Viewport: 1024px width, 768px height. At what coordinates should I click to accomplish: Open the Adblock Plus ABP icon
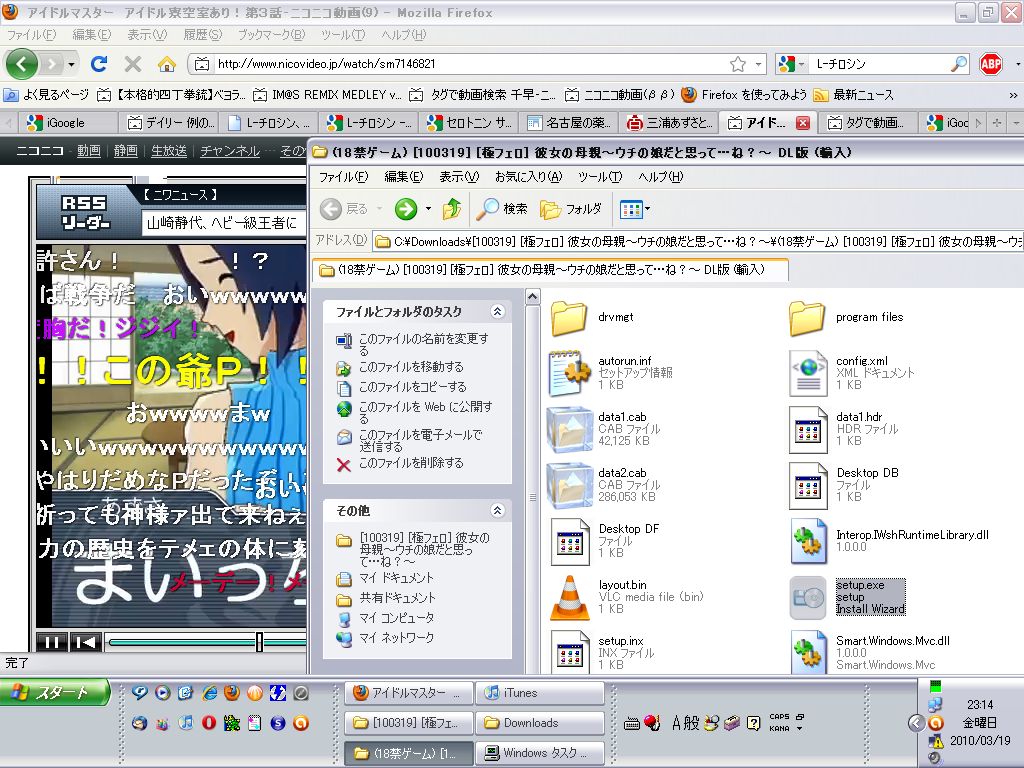pyautogui.click(x=991, y=64)
